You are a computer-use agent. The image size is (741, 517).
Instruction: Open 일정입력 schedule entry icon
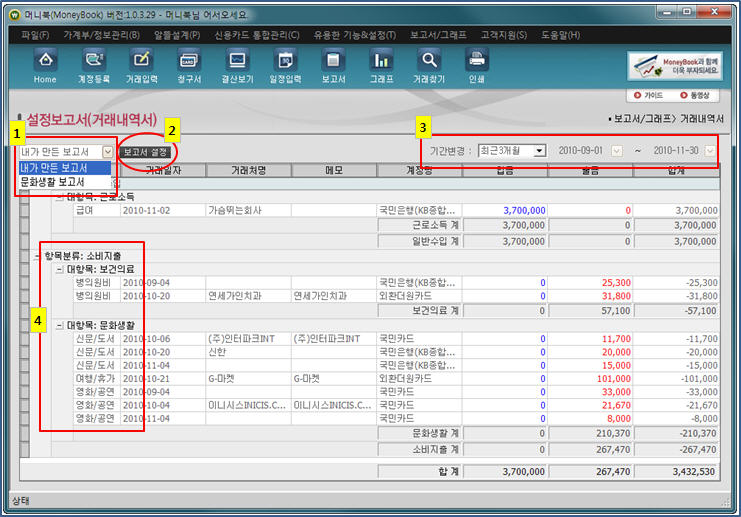click(285, 66)
